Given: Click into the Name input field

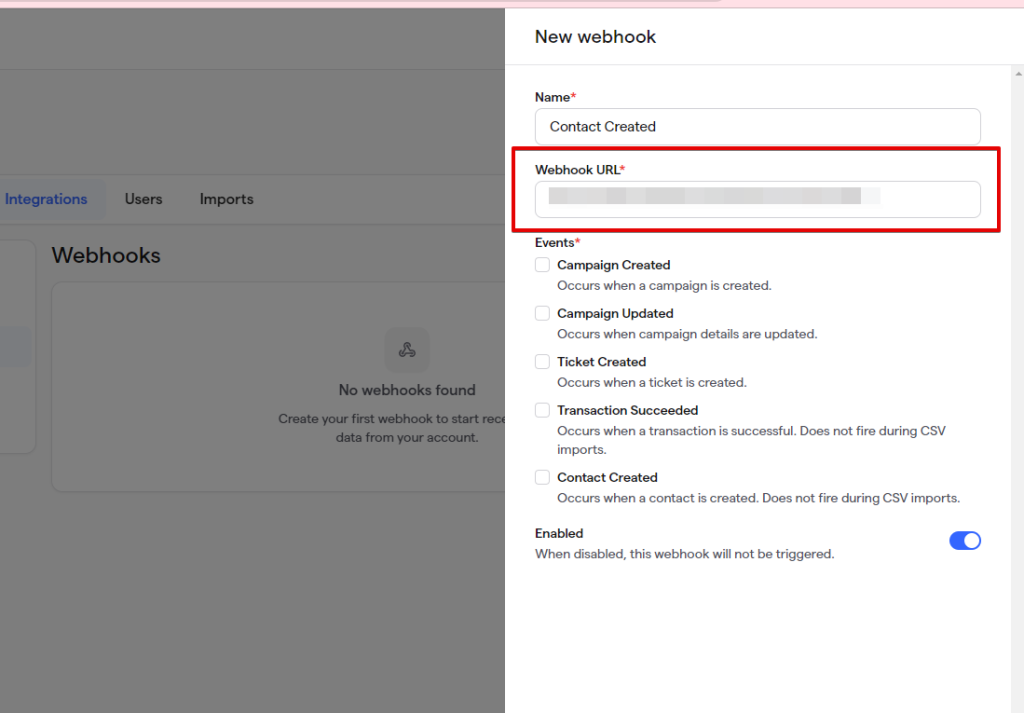Looking at the screenshot, I should tap(757, 127).
